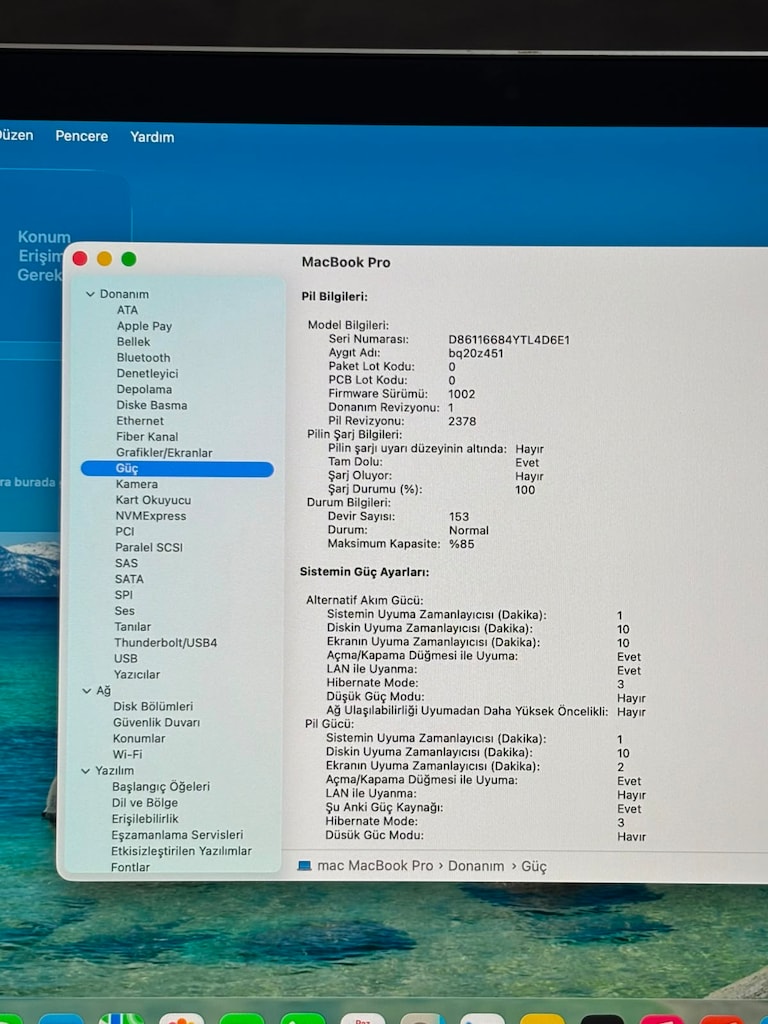Select Kart Okuyucu in the sidebar
Screen dimensions: 768x1024
[x=153, y=500]
